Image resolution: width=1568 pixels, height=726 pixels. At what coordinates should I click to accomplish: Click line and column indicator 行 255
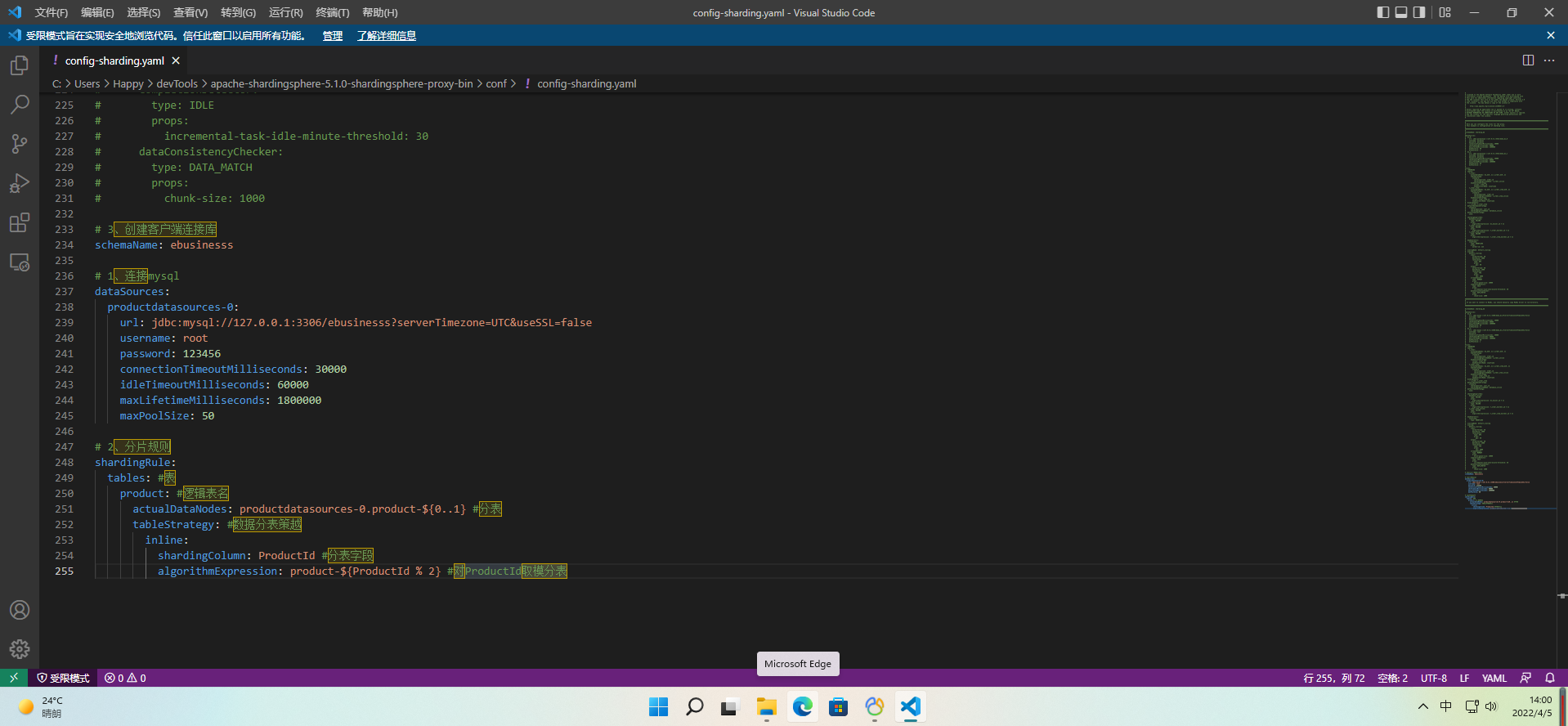click(1334, 678)
